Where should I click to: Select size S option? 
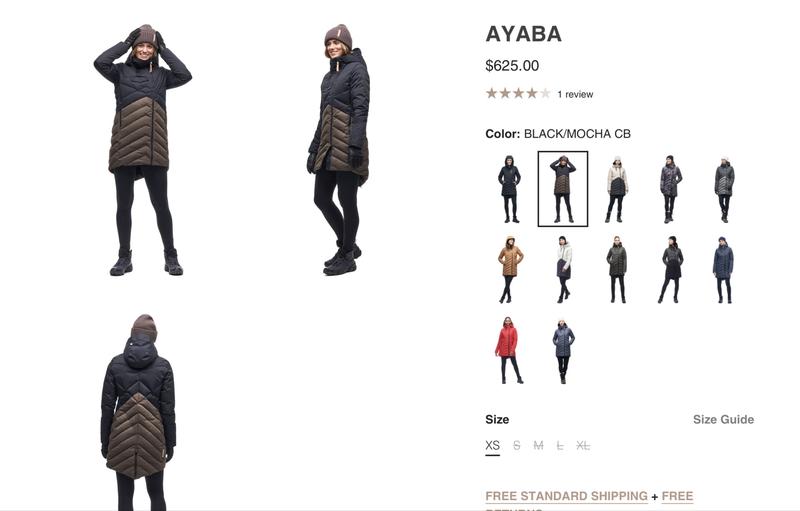click(x=517, y=446)
